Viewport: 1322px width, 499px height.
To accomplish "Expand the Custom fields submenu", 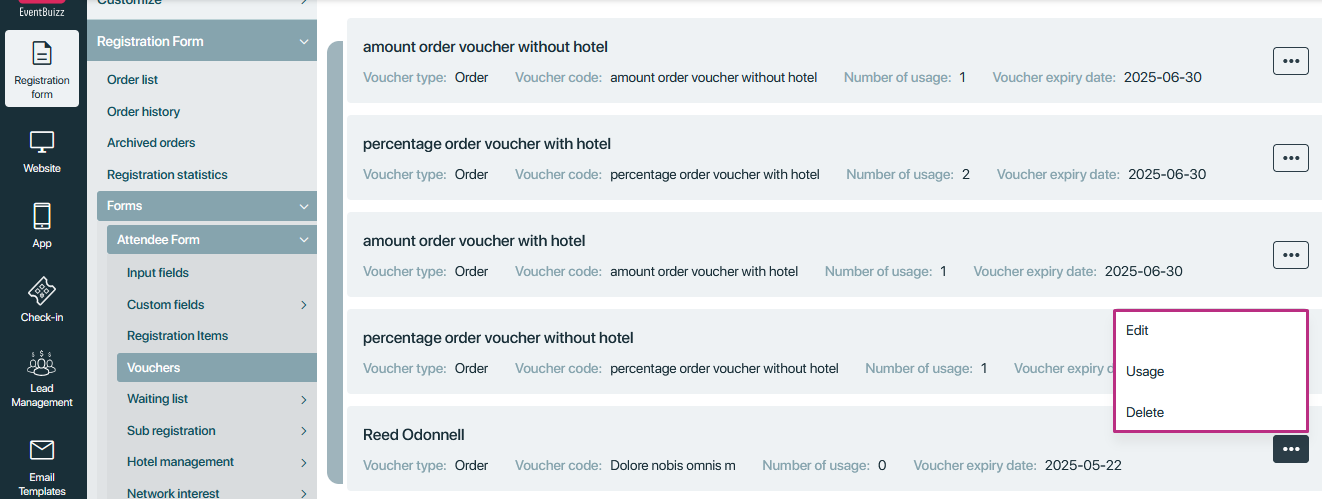I will [303, 305].
